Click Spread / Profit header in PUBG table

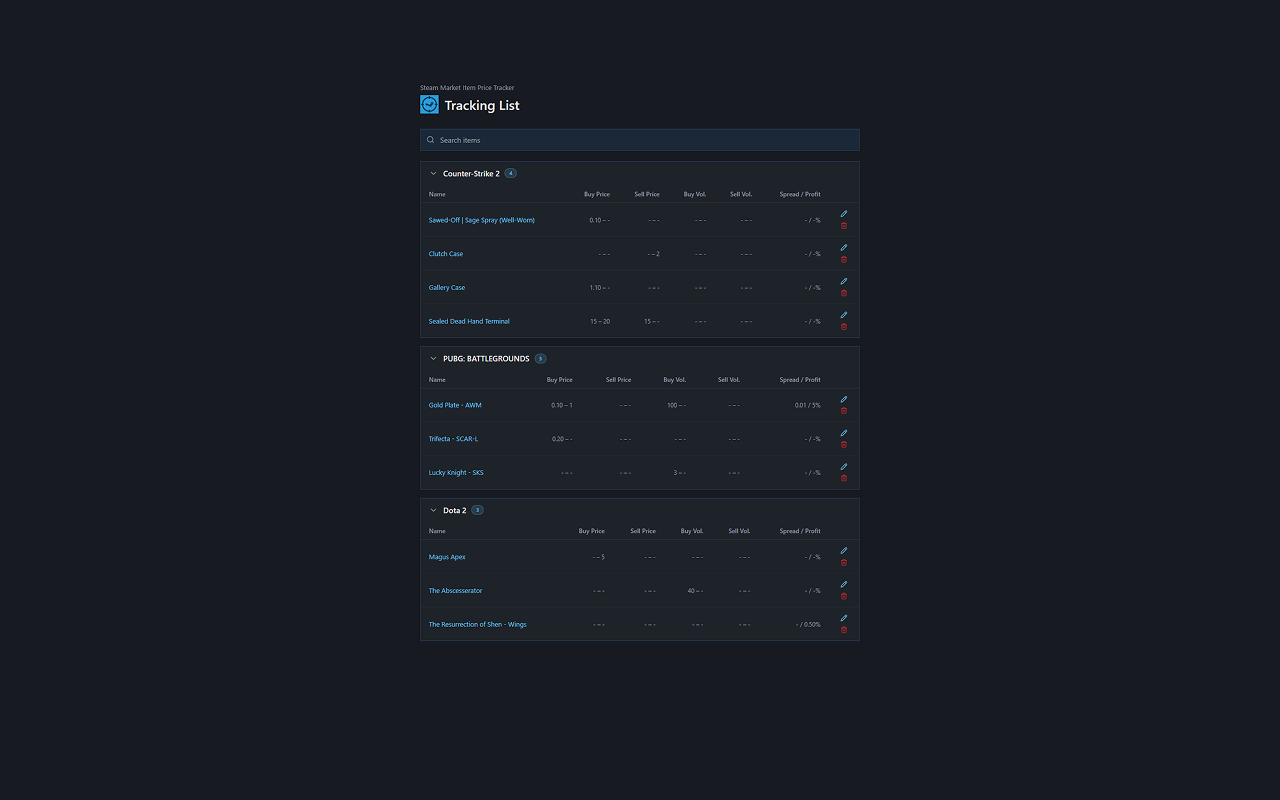(x=800, y=380)
